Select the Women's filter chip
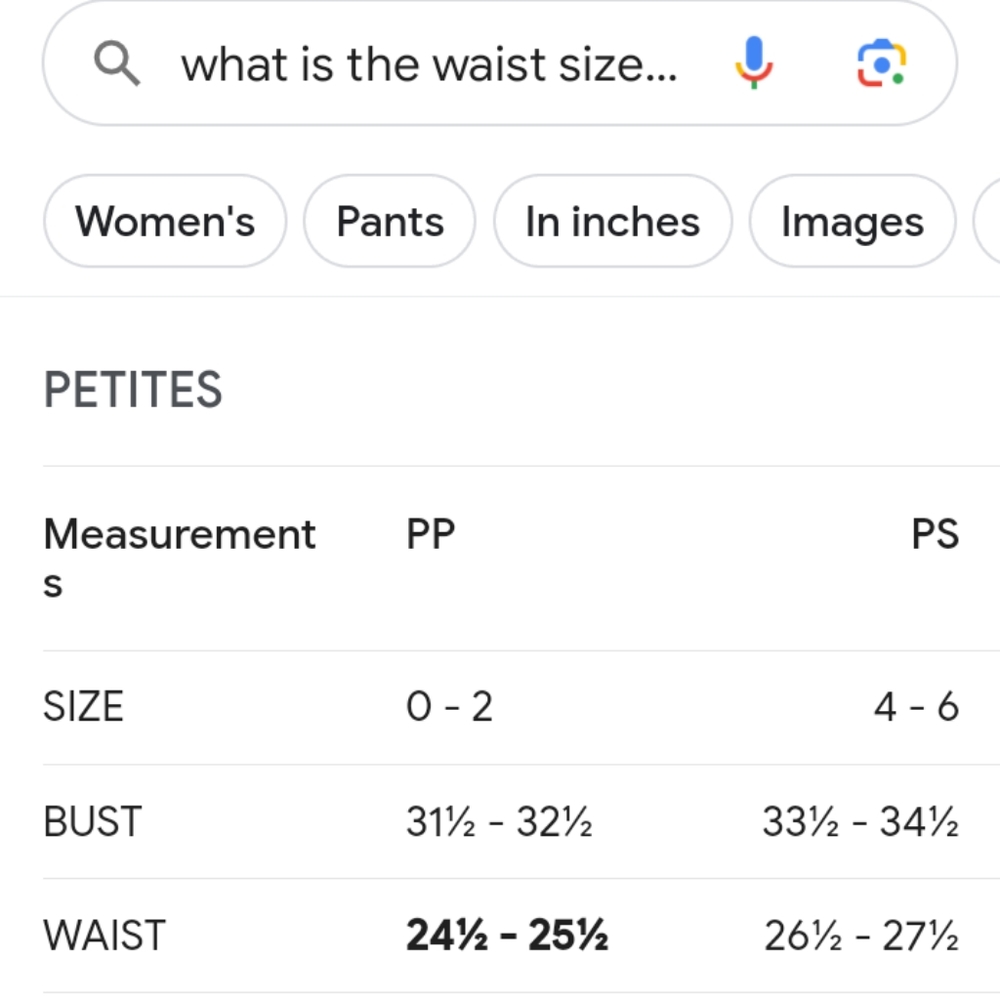 pos(165,221)
